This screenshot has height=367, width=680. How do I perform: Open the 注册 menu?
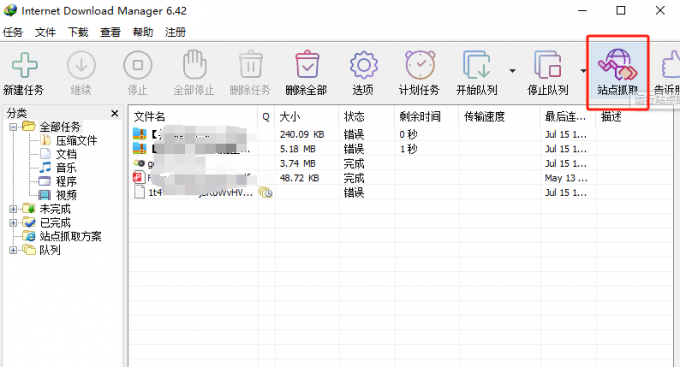[x=175, y=32]
